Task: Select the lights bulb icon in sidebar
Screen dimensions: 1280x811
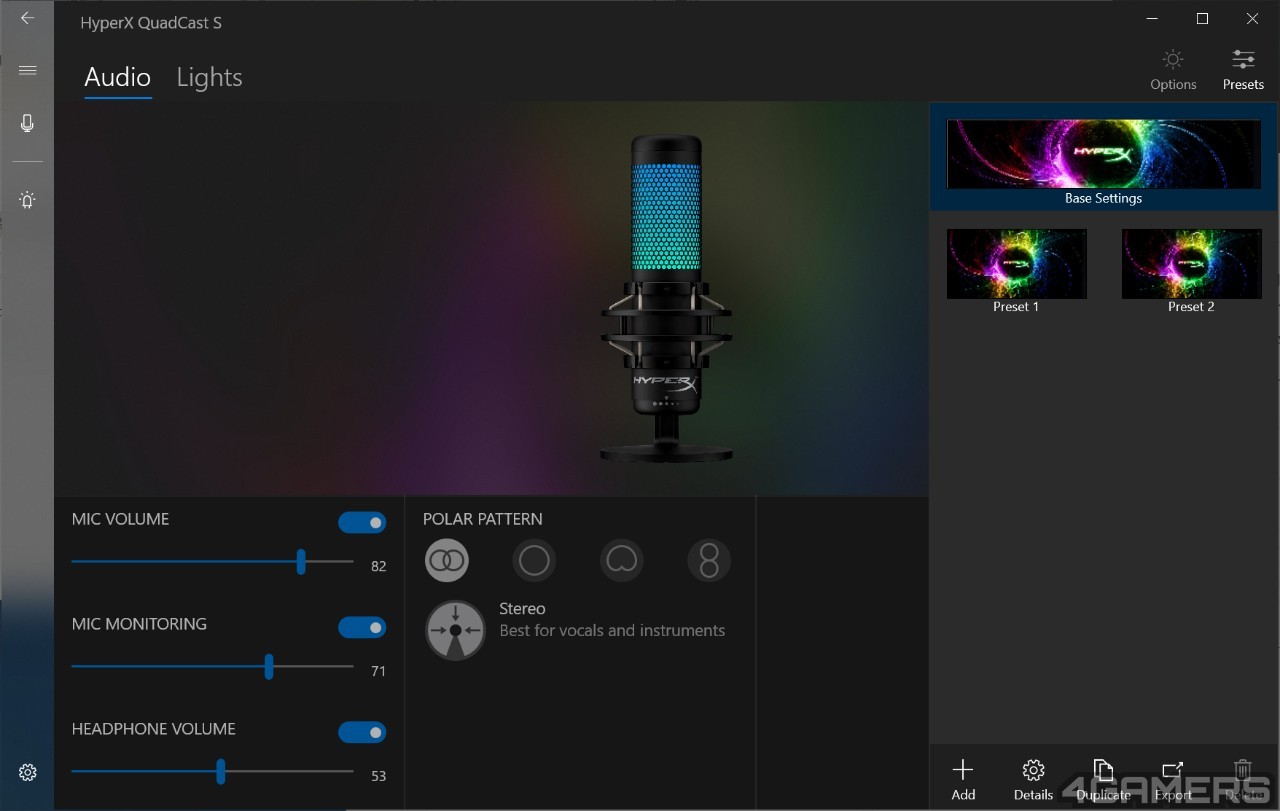Action: [27, 200]
